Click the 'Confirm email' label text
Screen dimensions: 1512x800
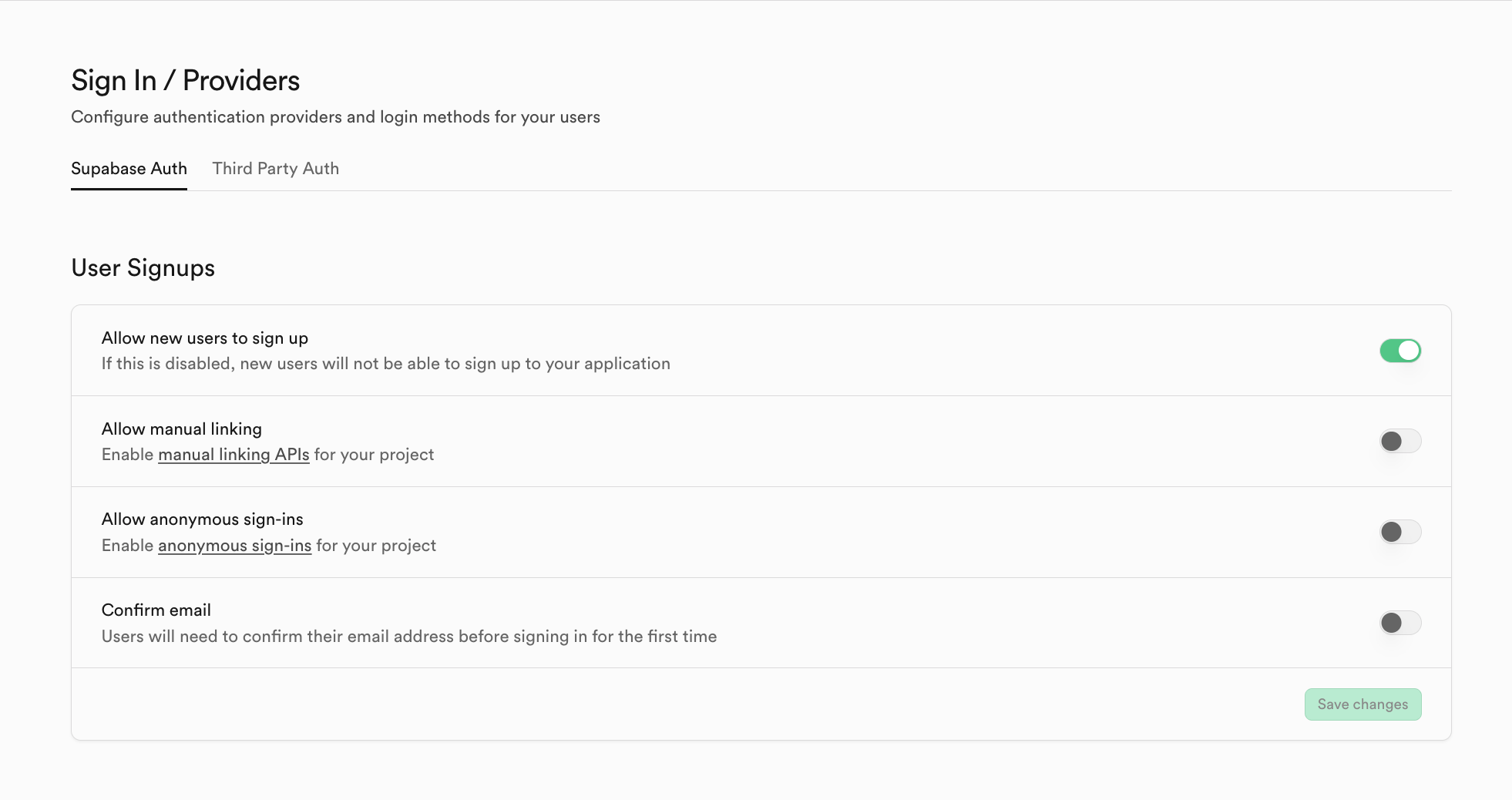[x=156, y=610]
